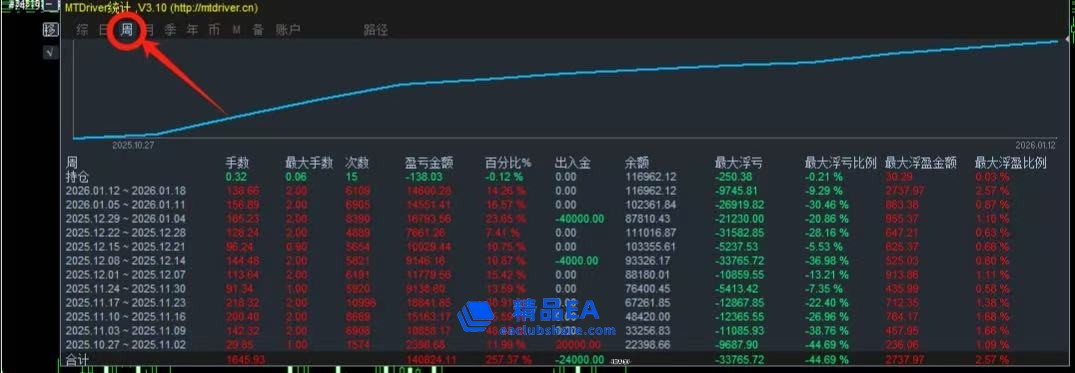
Task: Open the 备 tab
Action: pos(258,29)
